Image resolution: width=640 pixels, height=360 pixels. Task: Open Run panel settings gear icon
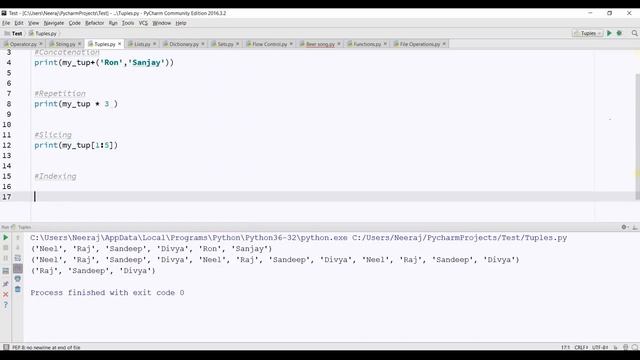(x=624, y=227)
